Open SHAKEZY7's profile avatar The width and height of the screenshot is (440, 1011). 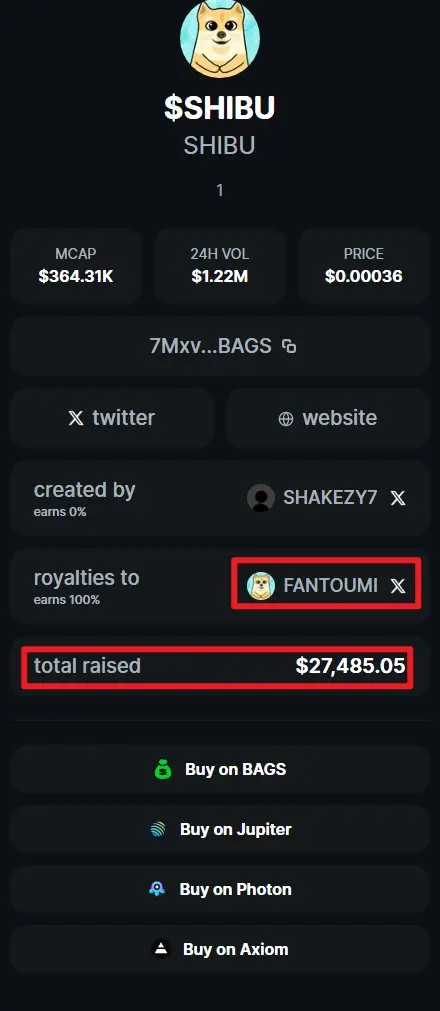[x=261, y=498]
